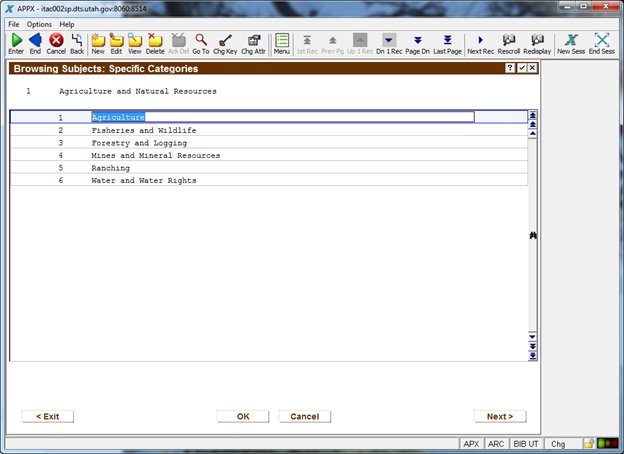Click the Rescroll toolbar icon

pos(509,40)
